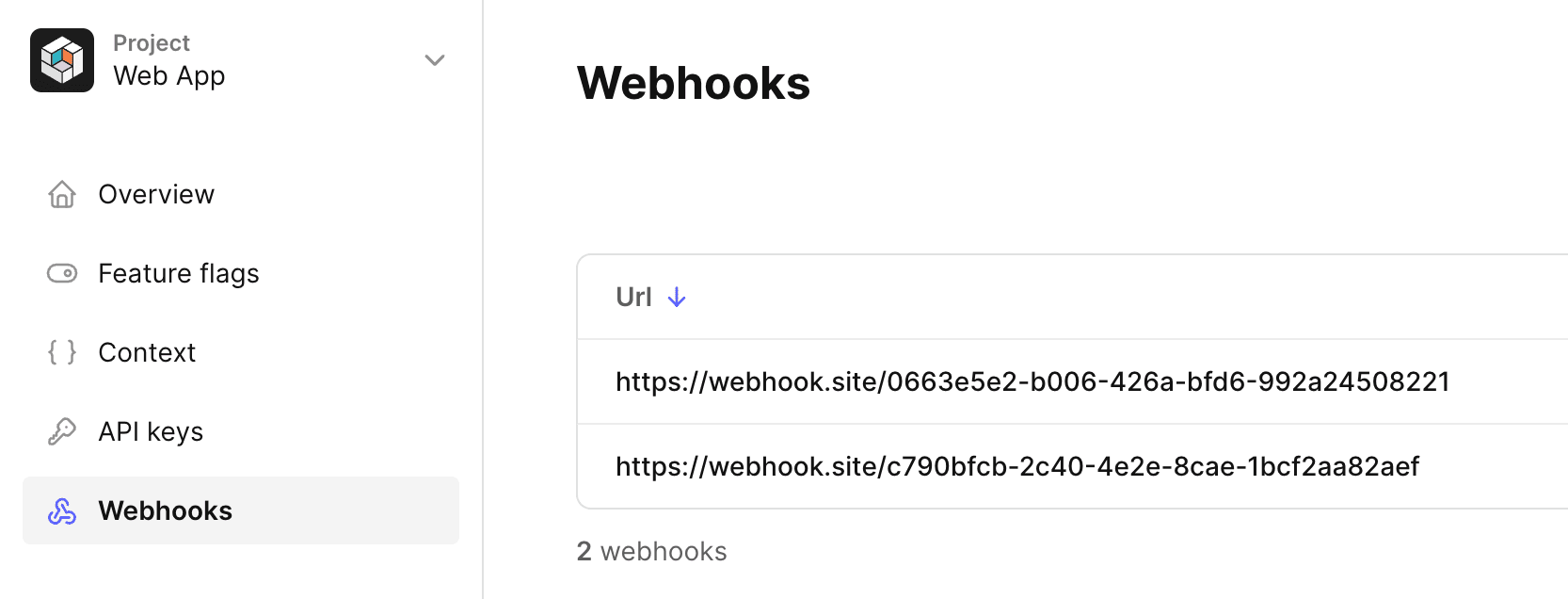Go to the Context section
Image resolution: width=1568 pixels, height=599 pixels.
(x=147, y=352)
